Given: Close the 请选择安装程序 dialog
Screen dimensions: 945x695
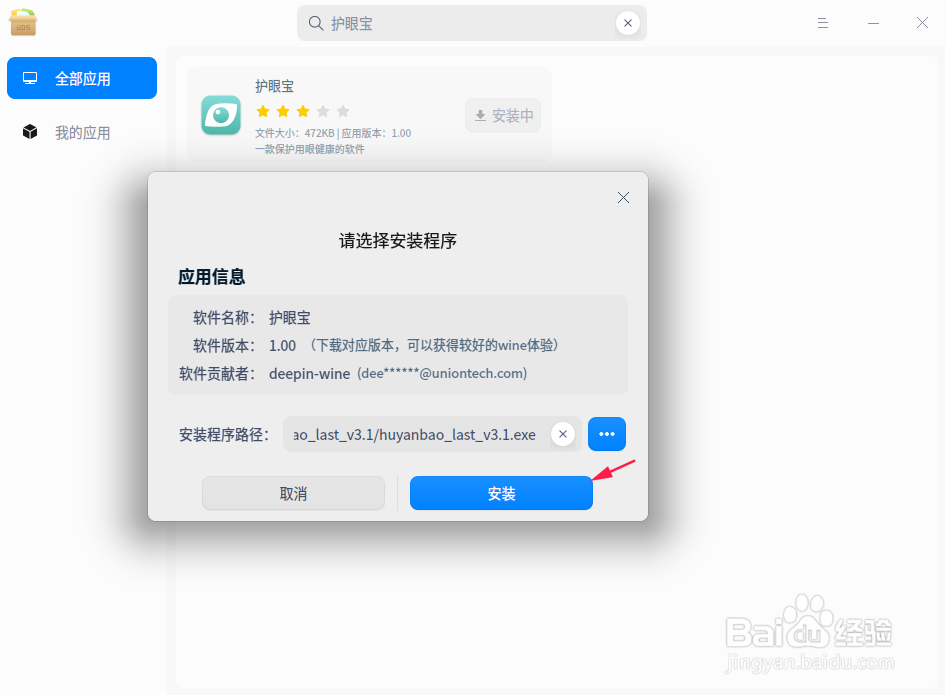Looking at the screenshot, I should pos(623,197).
